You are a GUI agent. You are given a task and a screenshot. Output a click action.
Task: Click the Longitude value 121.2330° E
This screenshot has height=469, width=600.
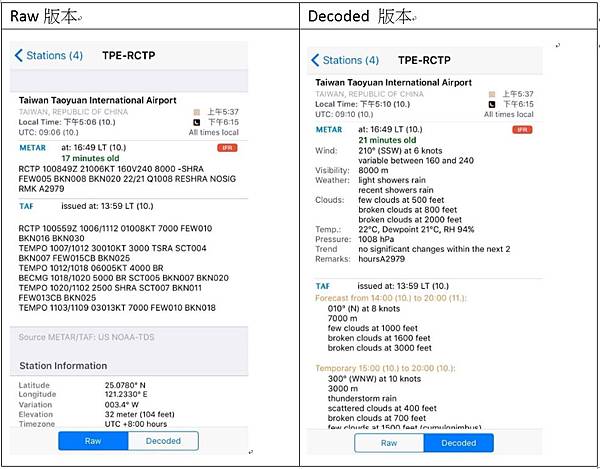tap(126, 394)
